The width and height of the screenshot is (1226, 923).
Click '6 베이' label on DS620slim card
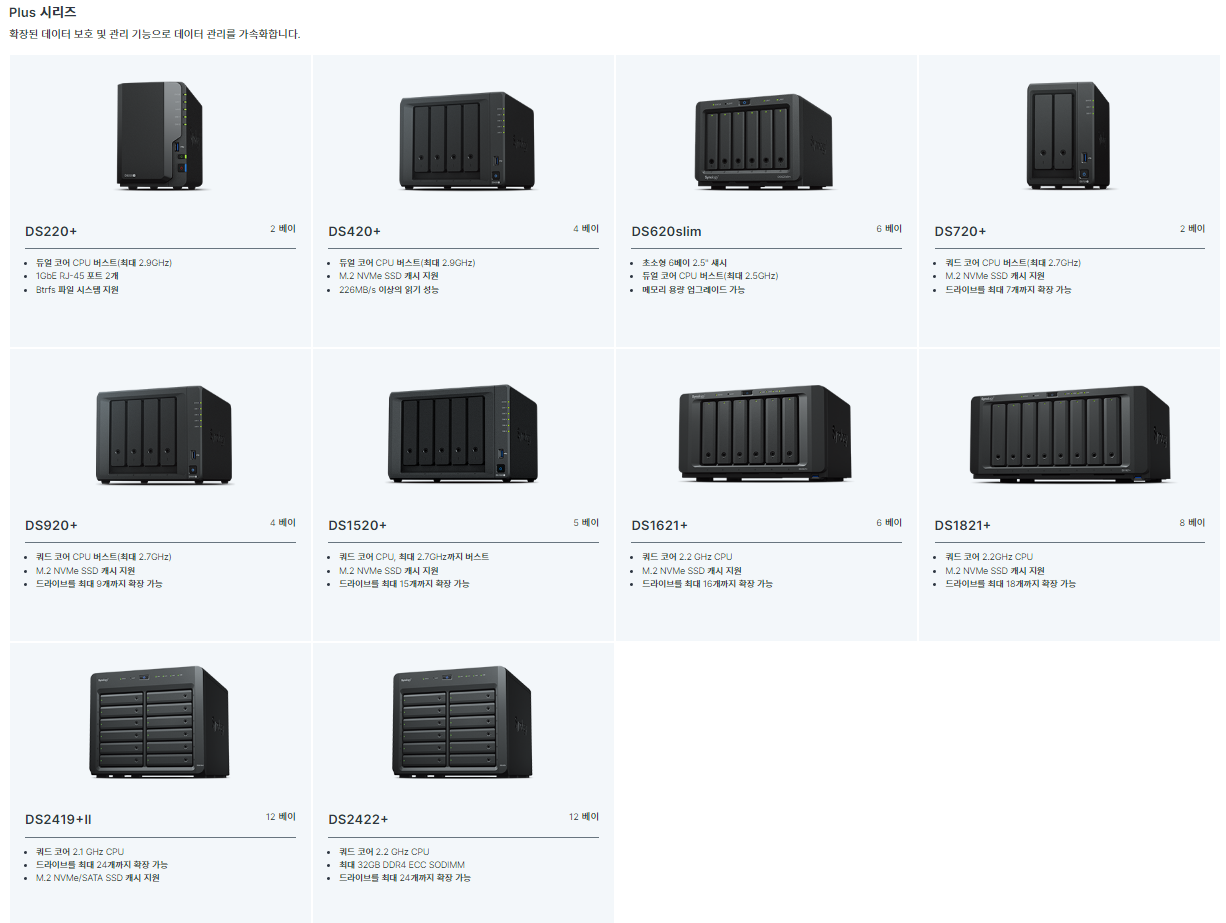tap(889, 229)
